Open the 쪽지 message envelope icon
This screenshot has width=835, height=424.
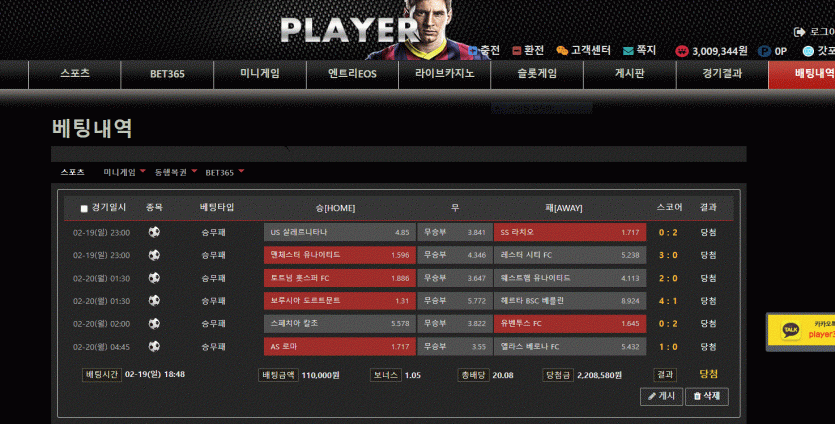pos(628,51)
